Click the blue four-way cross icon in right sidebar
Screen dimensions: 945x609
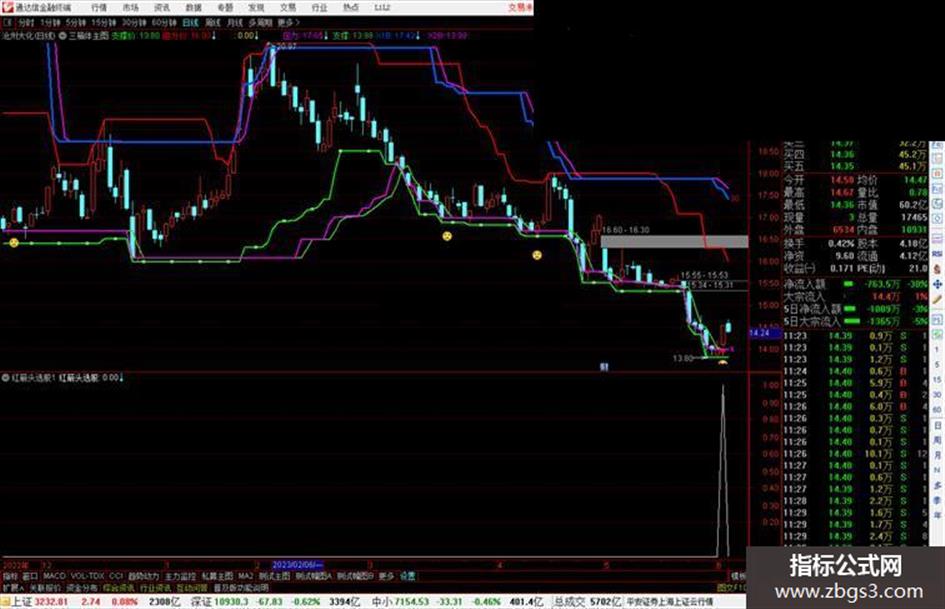937,284
